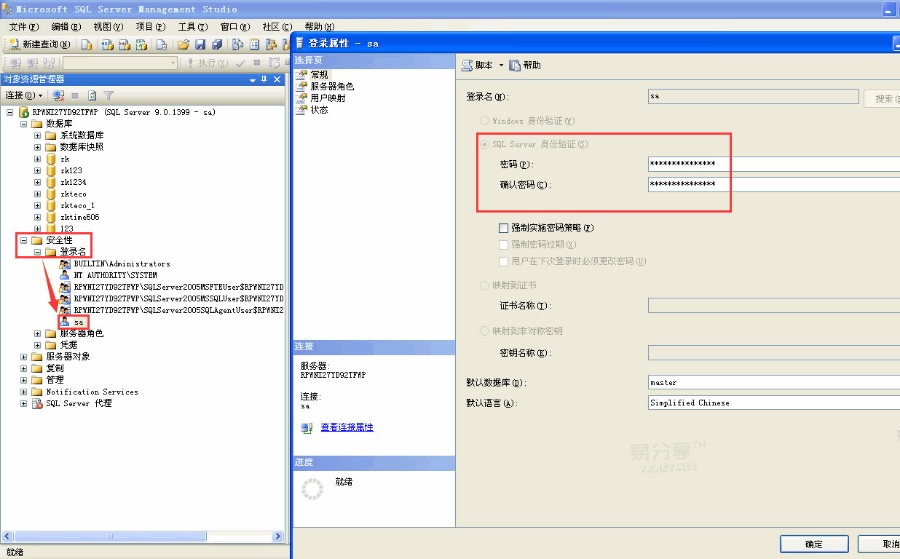This screenshot has width=900, height=559.
Task: Click the Save All stacked disks icon
Action: (217, 44)
